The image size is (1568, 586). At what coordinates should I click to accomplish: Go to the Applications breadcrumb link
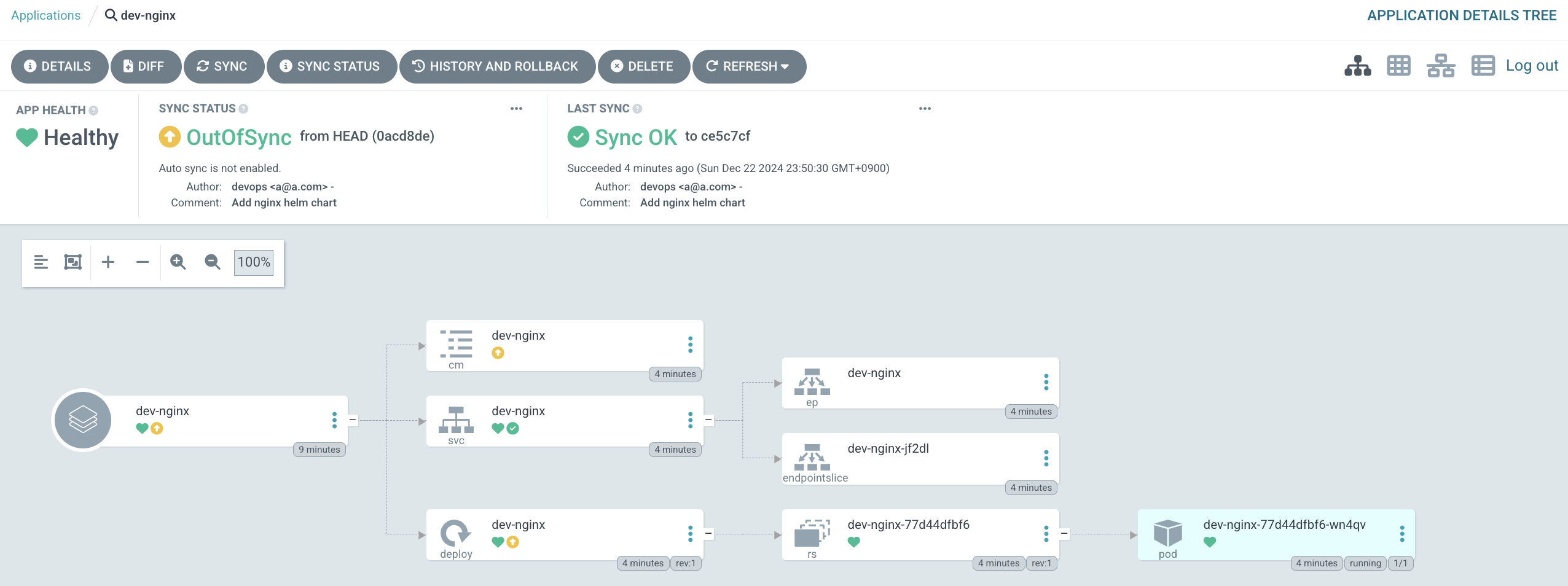point(45,15)
